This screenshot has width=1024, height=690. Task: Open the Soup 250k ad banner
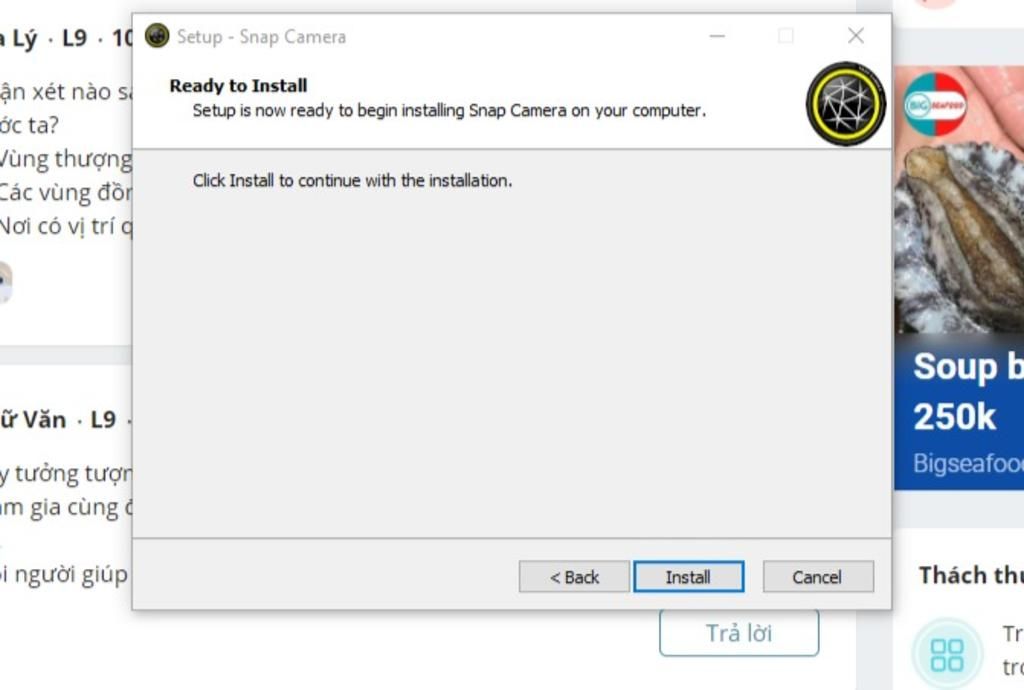(959, 411)
